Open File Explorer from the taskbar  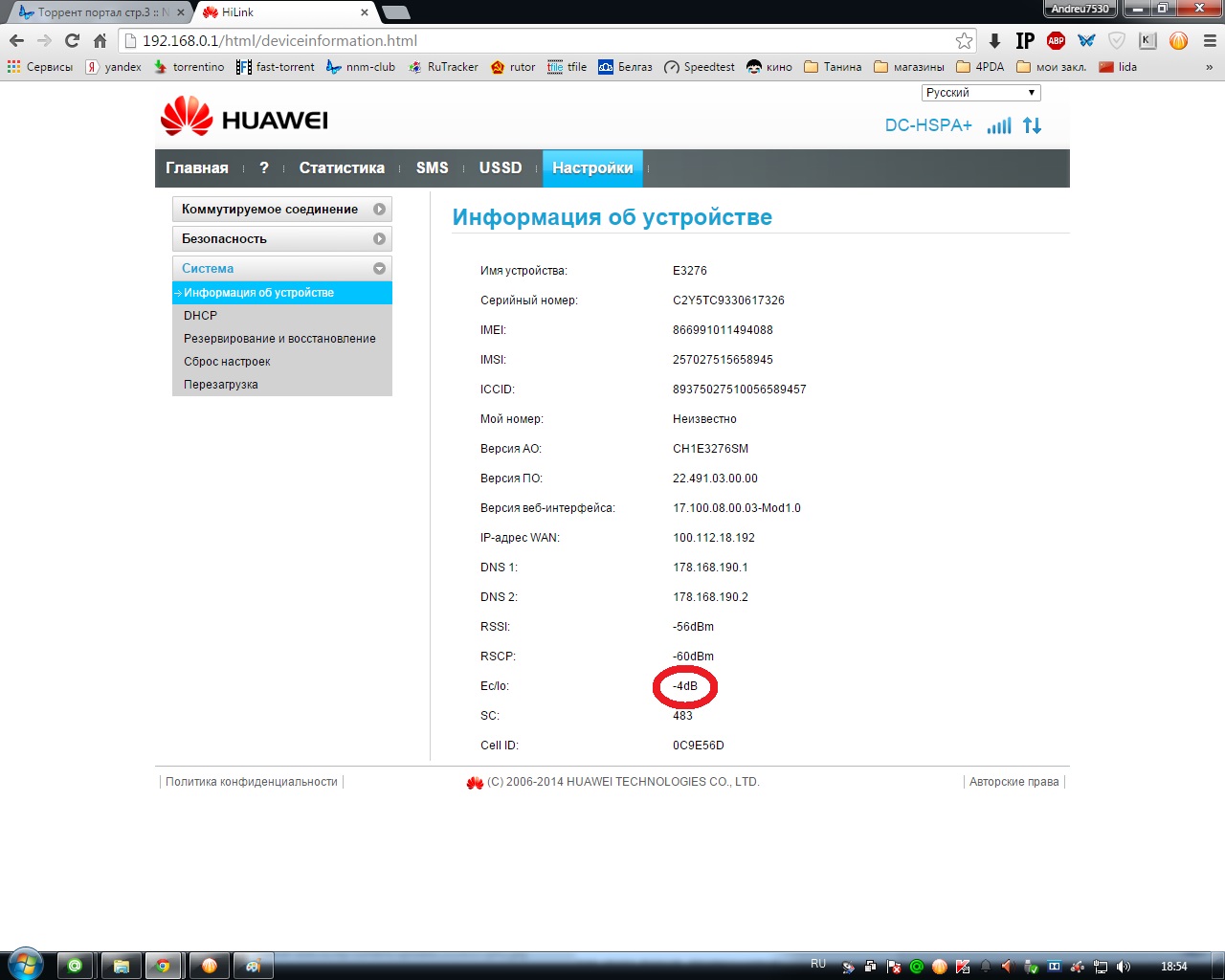121,966
